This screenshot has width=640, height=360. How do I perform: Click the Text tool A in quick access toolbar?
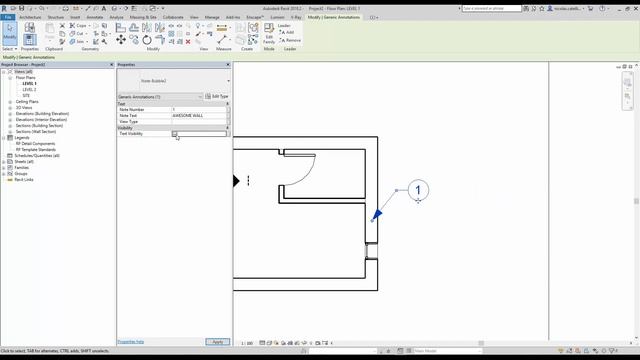(x=104, y=8)
